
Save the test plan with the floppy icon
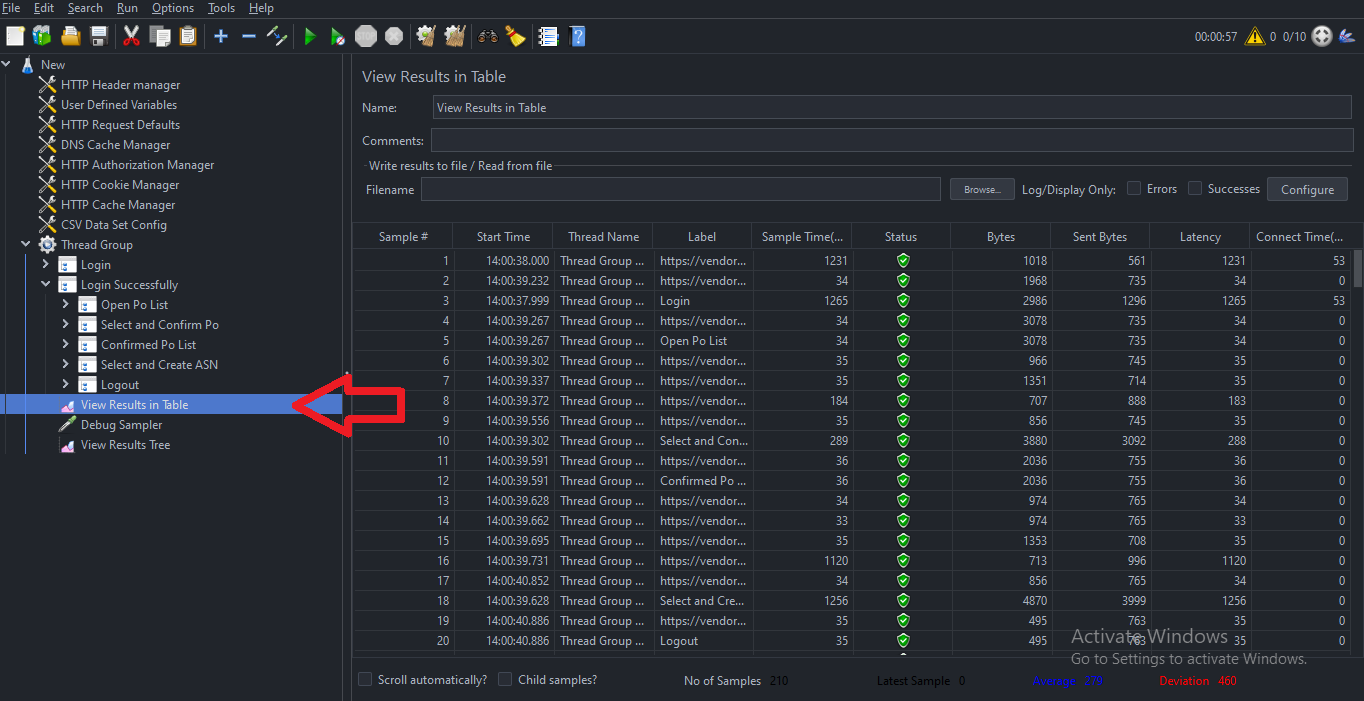click(99, 36)
